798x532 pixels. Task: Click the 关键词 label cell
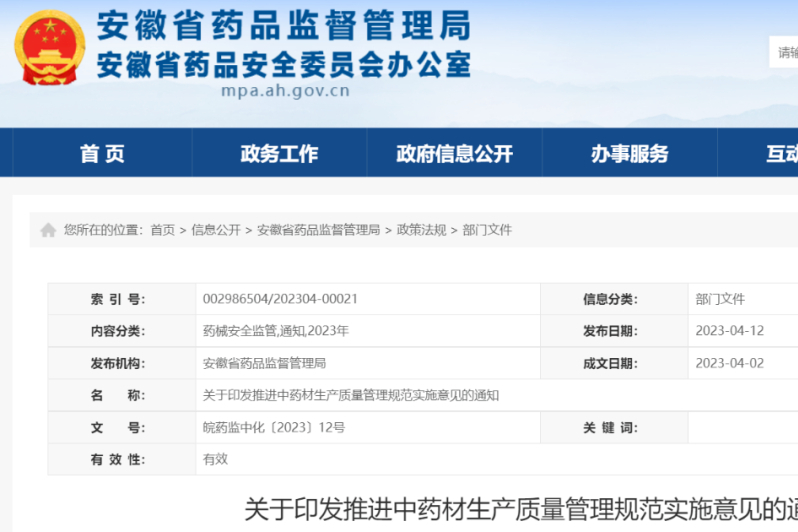pos(614,427)
